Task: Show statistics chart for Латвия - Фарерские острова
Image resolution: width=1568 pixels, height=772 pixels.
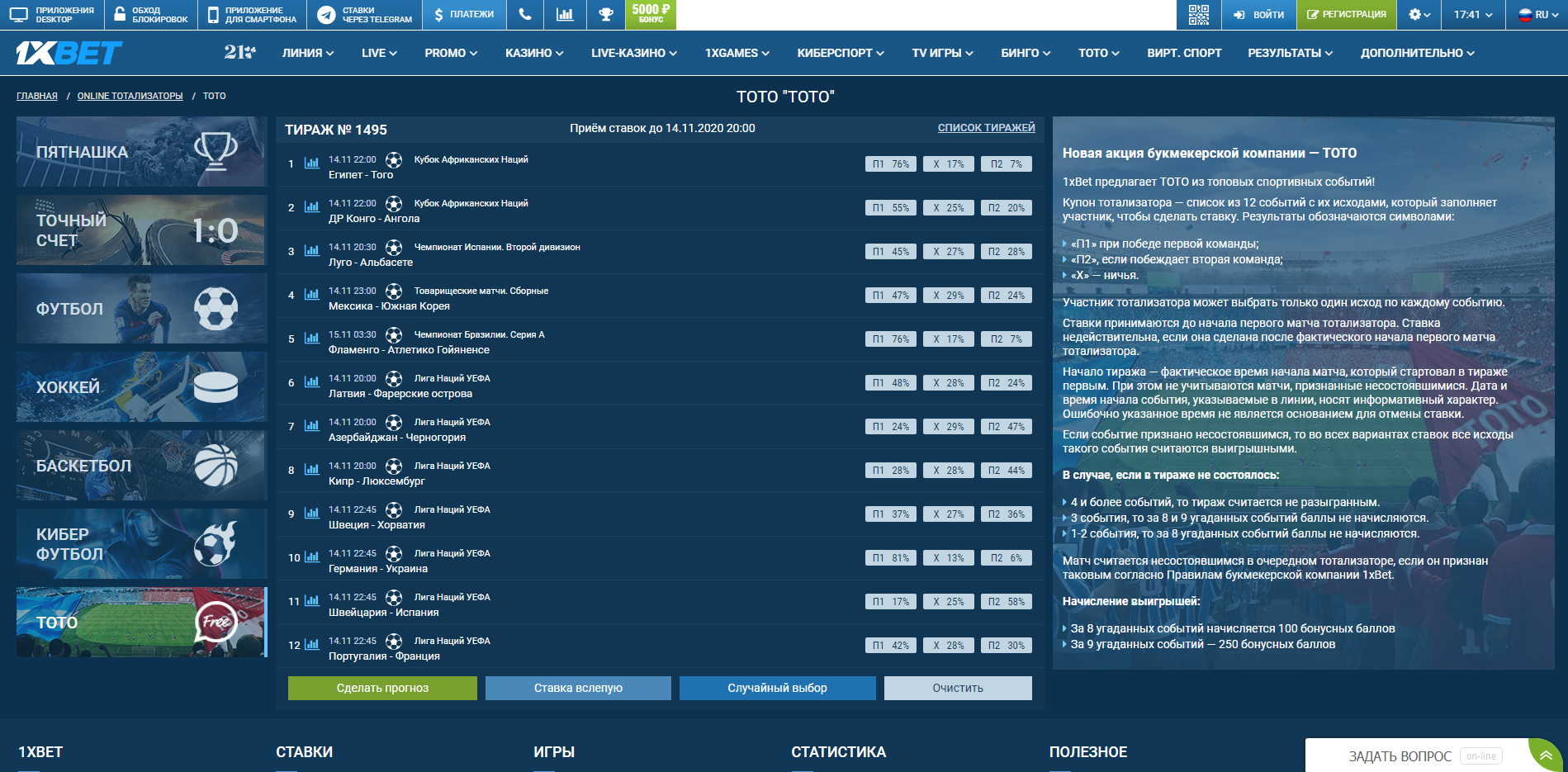Action: tap(311, 382)
